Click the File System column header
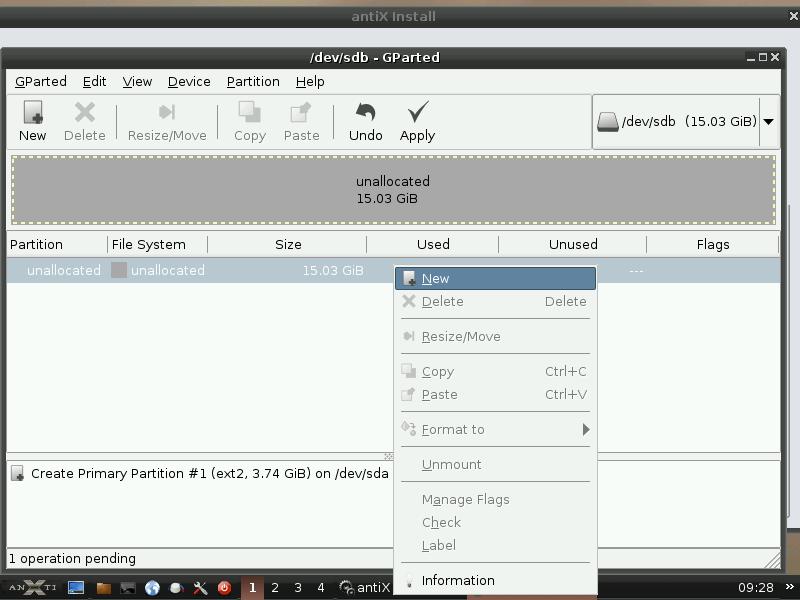This screenshot has width=800, height=600. point(157,244)
